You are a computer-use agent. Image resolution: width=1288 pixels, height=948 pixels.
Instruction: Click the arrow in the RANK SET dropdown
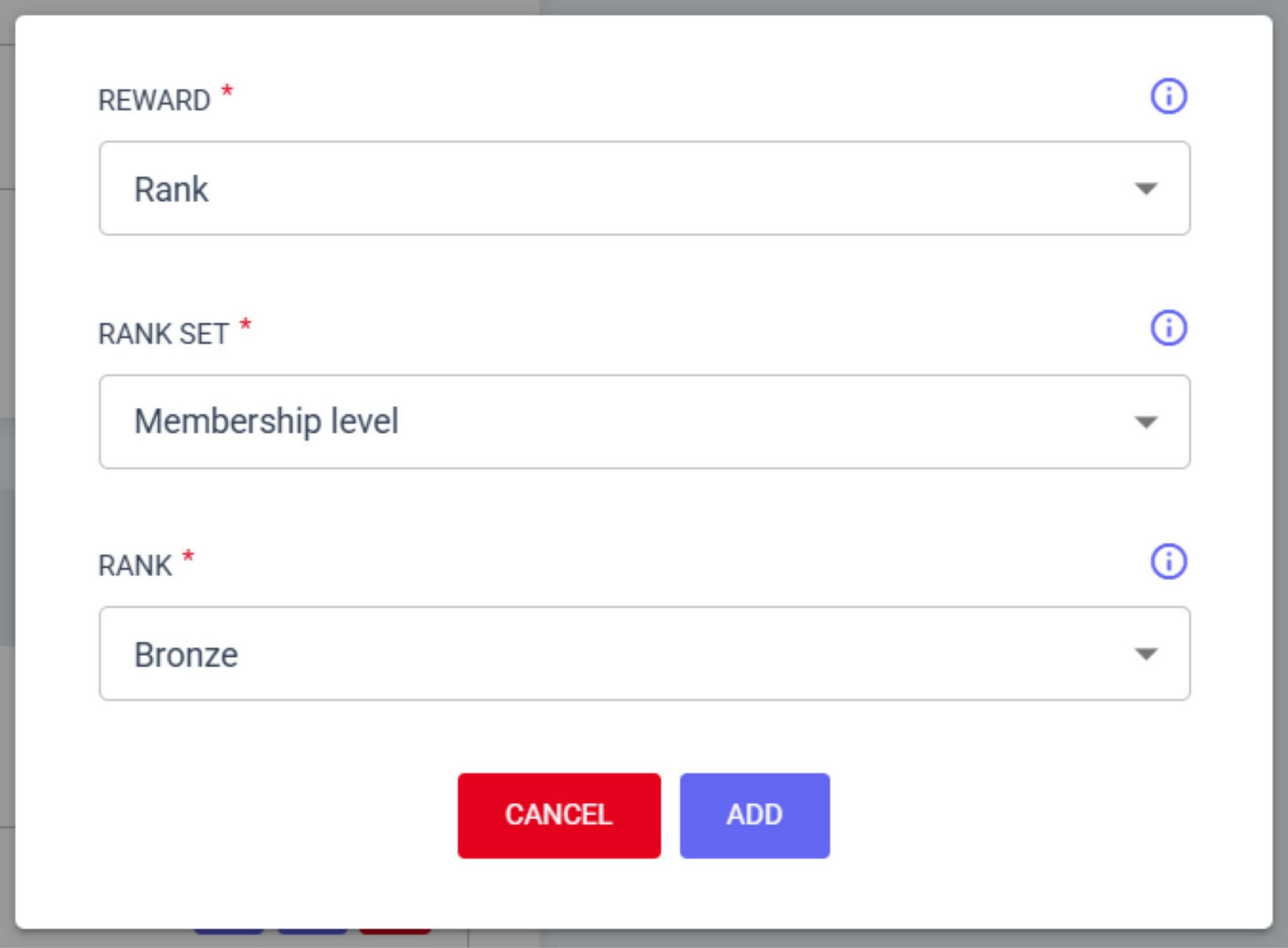click(x=1145, y=422)
